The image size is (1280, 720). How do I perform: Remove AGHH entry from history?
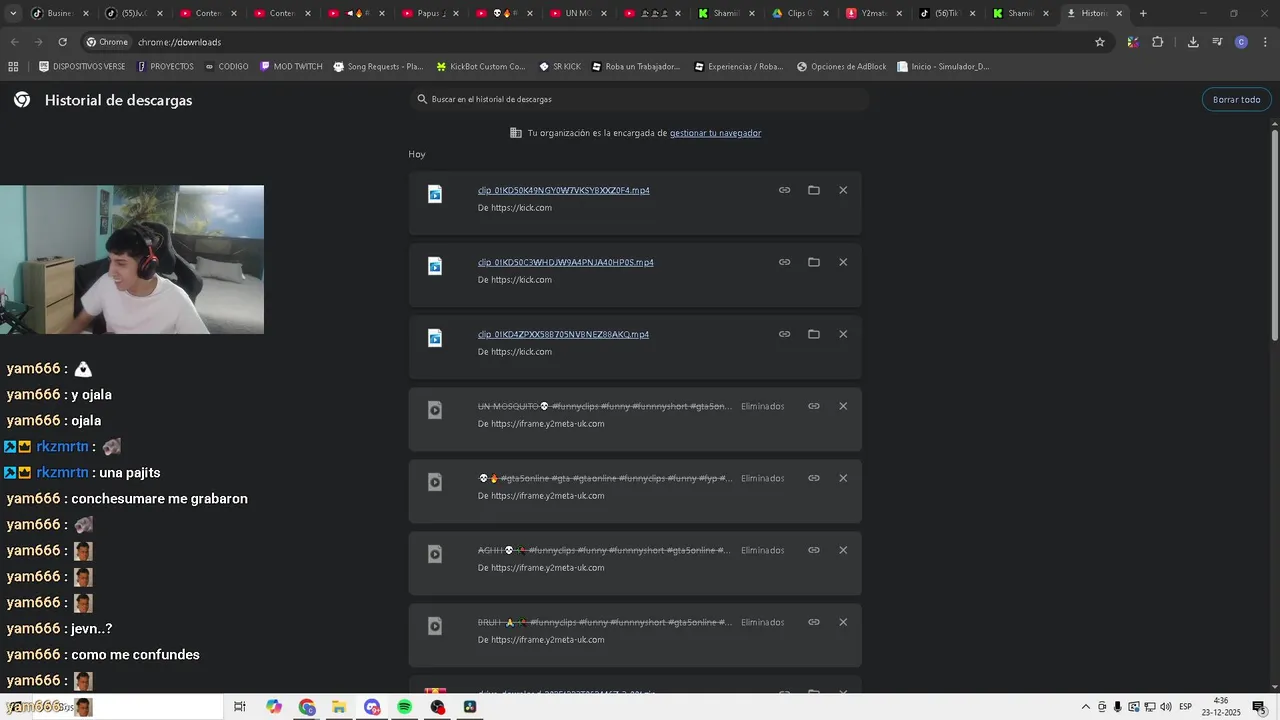click(843, 550)
